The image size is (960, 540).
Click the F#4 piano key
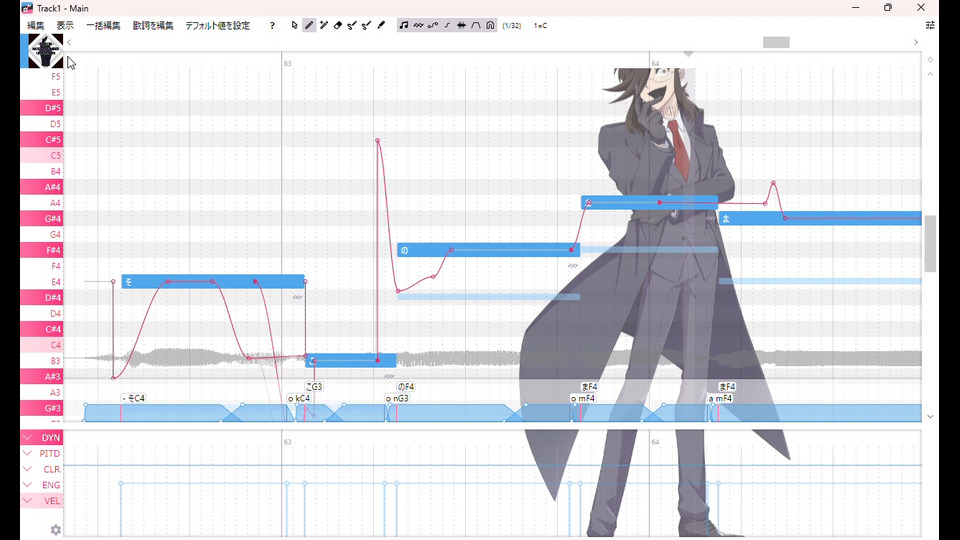(42, 250)
